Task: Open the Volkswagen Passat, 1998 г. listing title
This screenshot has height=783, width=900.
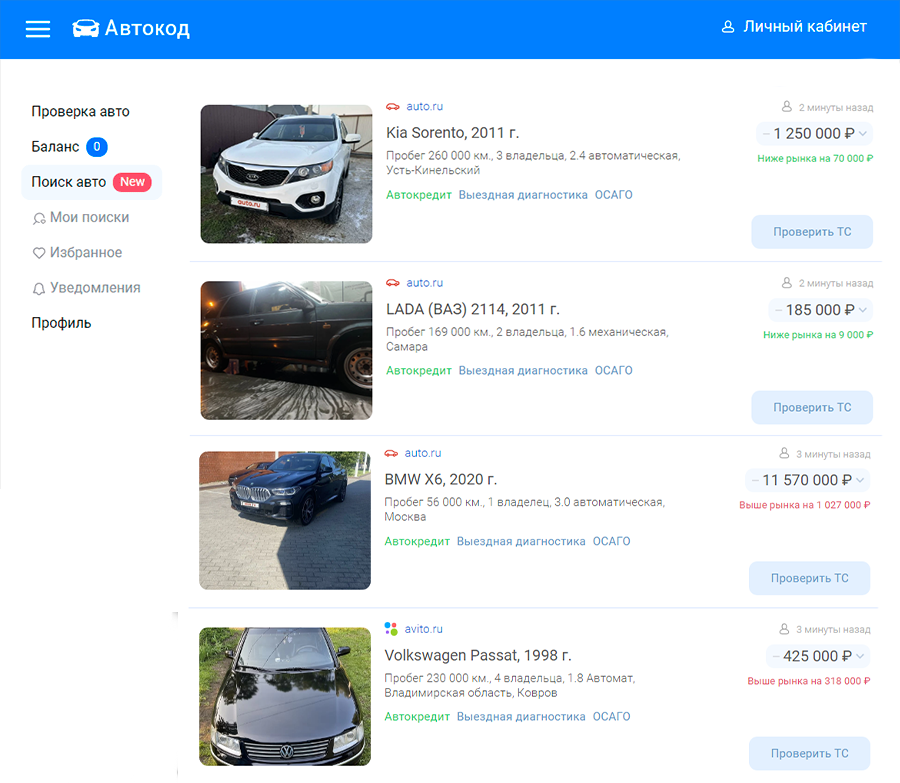Action: pyautogui.click(x=478, y=656)
